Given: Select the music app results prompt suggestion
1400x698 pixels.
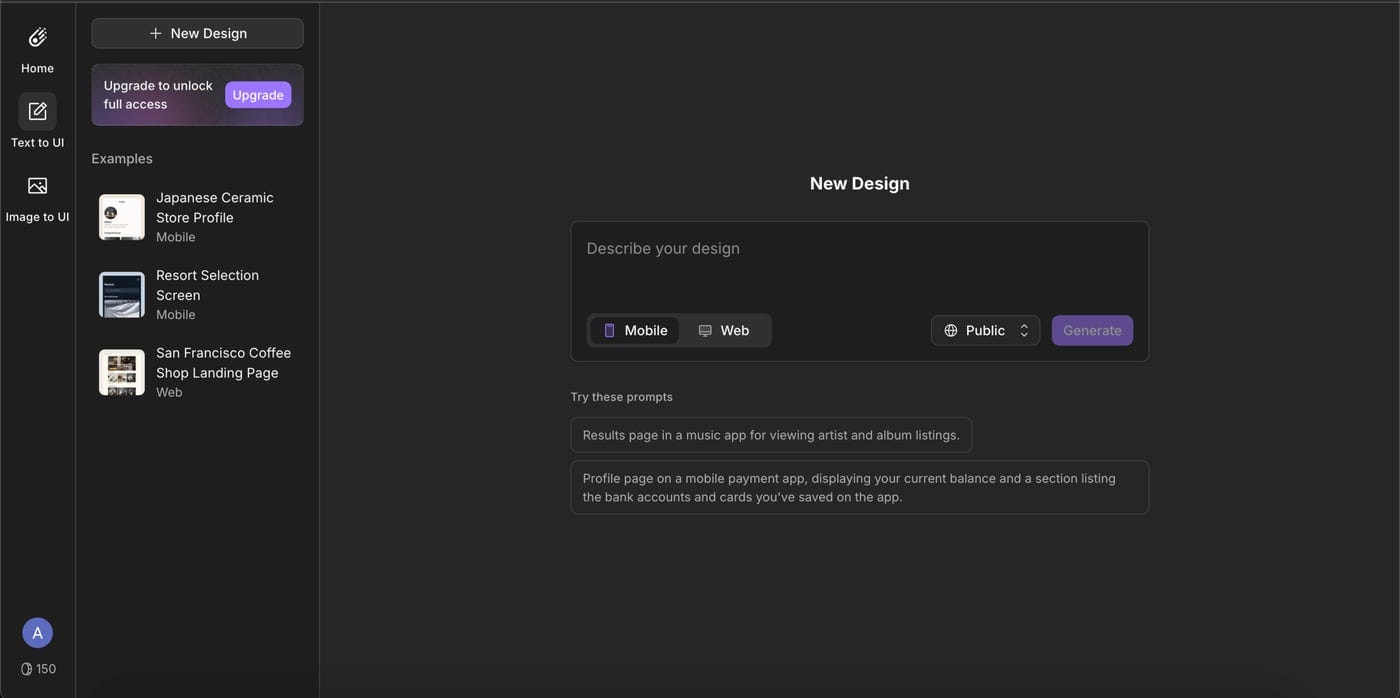Looking at the screenshot, I should click(771, 435).
